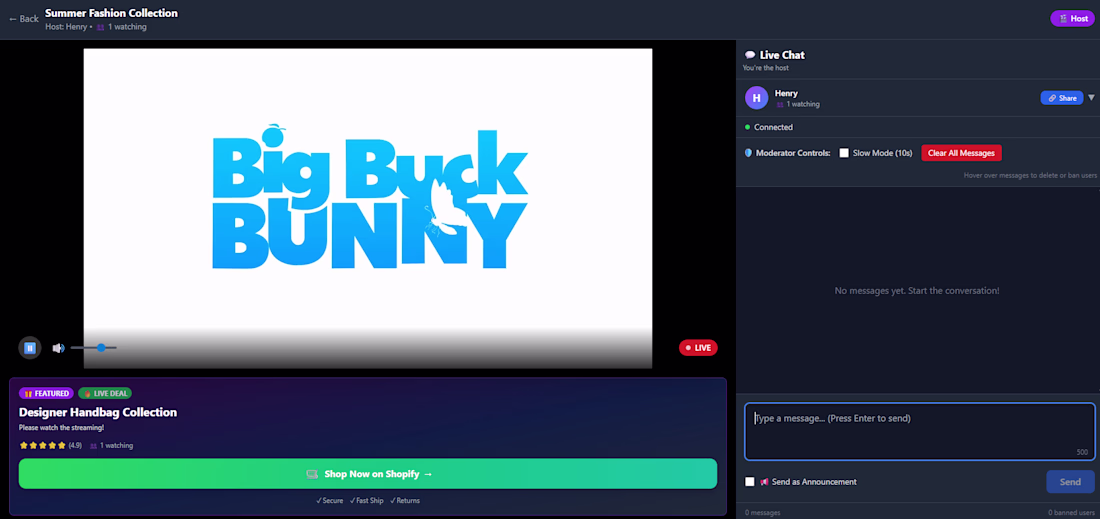Image resolution: width=1100 pixels, height=519 pixels.
Task: Click 'You're the host' text
Action: pyautogui.click(x=765, y=68)
